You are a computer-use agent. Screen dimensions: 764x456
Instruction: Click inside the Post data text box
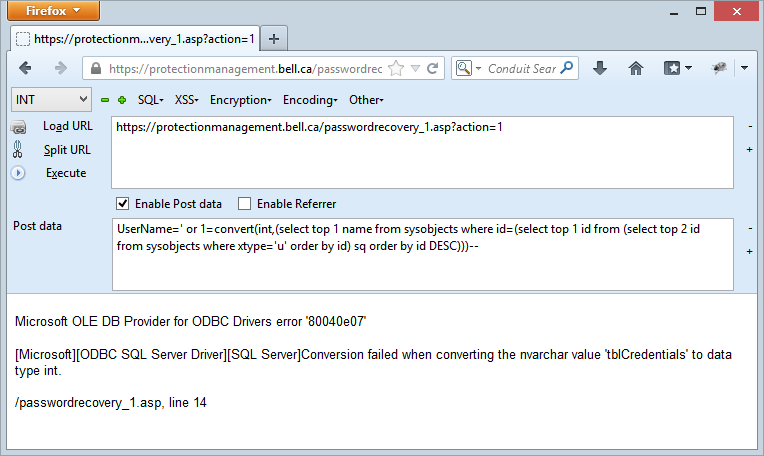coord(422,254)
